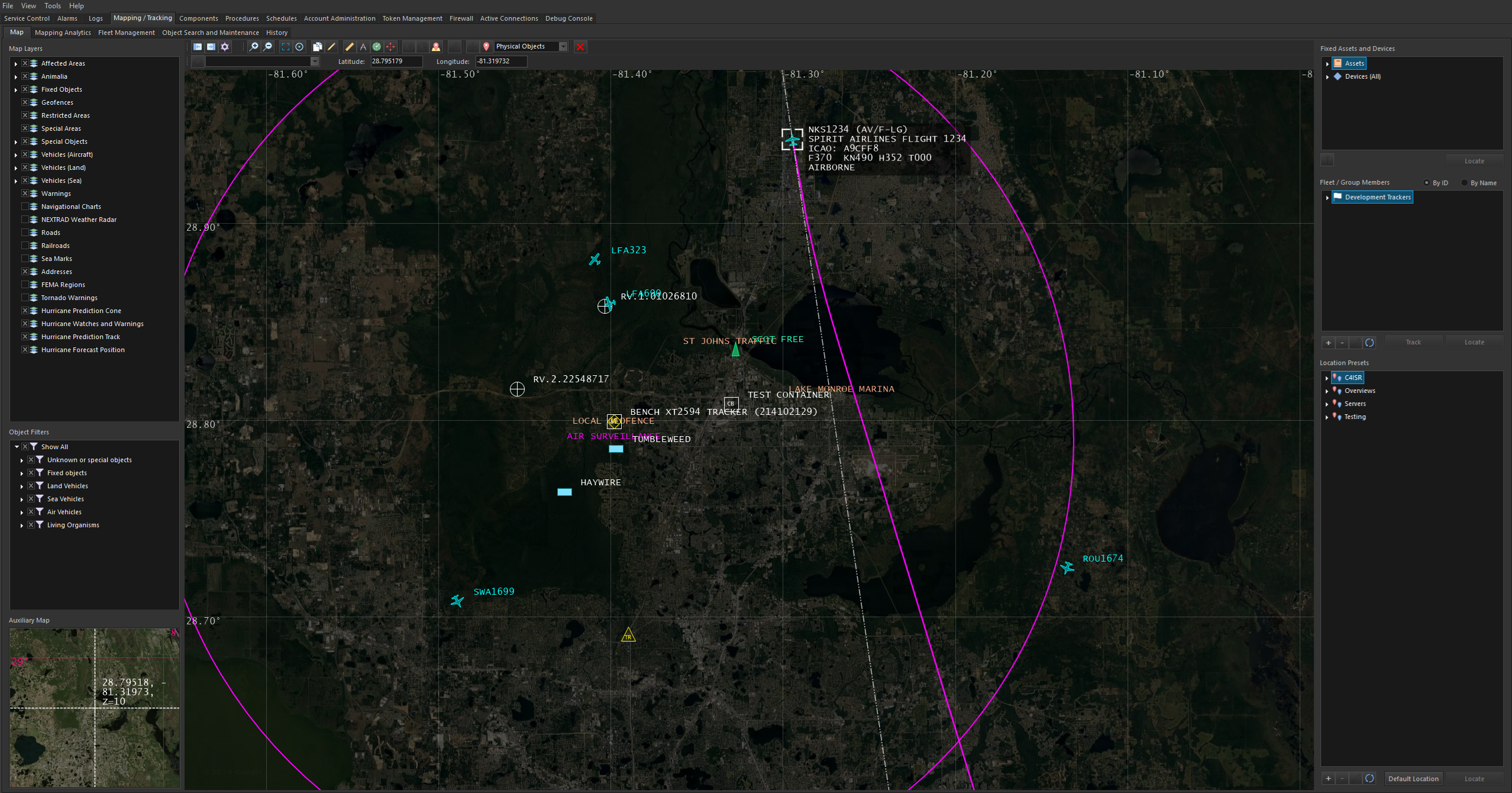This screenshot has height=793, width=1512.
Task: Expand the Vehicles (Aircraft) layer node
Action: tap(15, 155)
